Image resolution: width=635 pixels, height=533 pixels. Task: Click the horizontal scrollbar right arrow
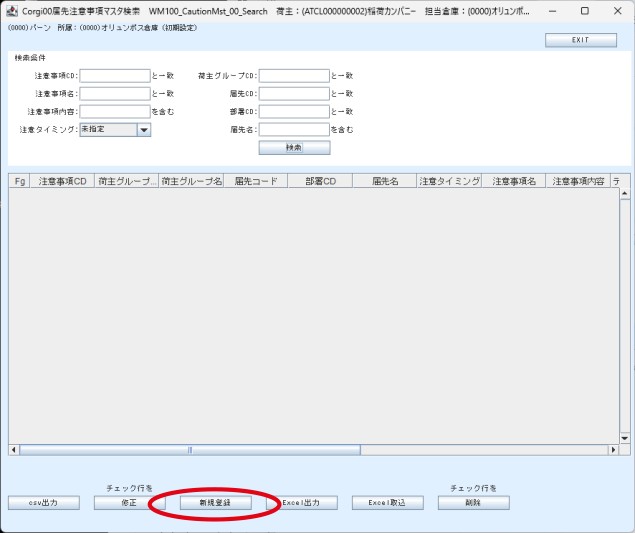[614, 450]
